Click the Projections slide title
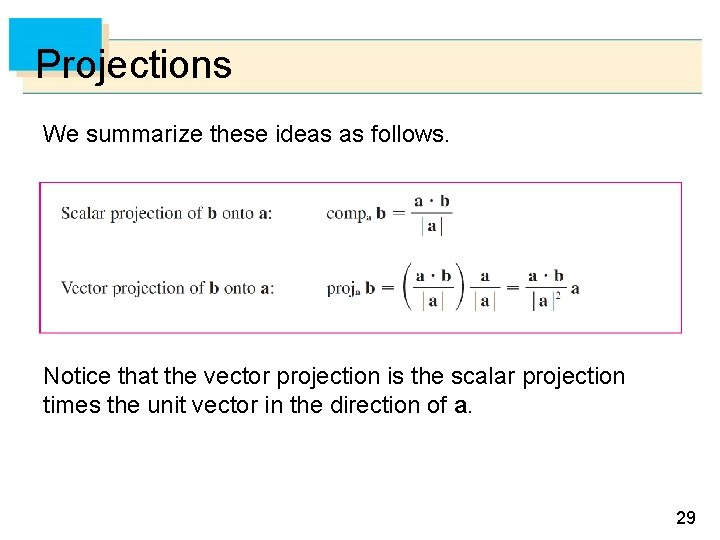720x540 pixels. coord(133,65)
